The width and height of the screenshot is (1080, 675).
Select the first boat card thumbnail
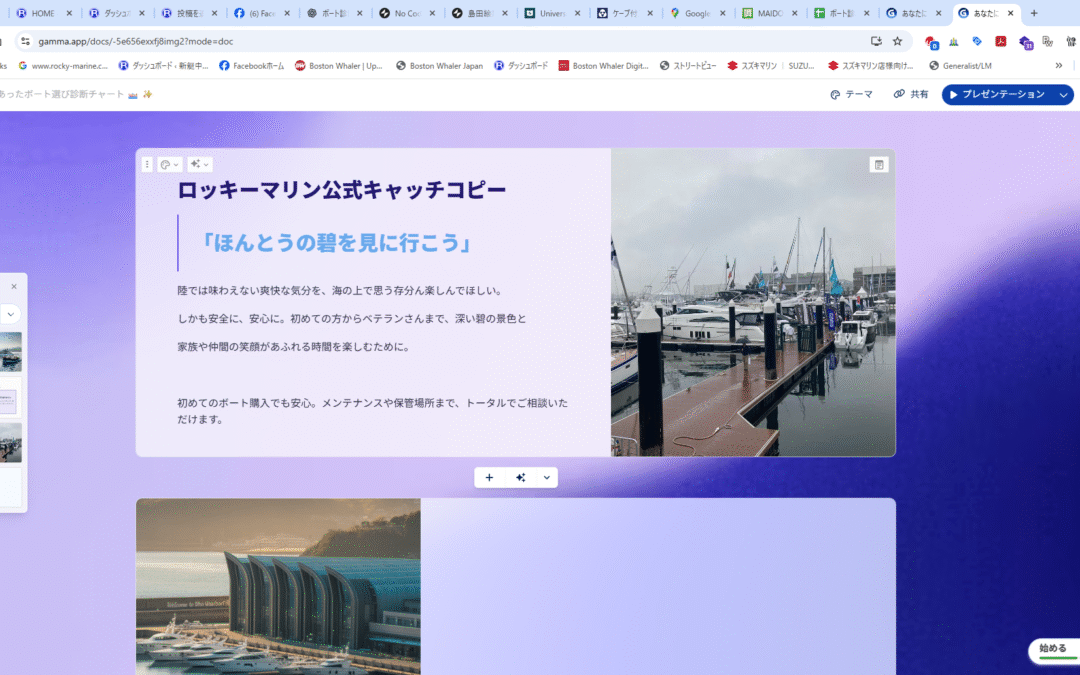(x=10, y=352)
